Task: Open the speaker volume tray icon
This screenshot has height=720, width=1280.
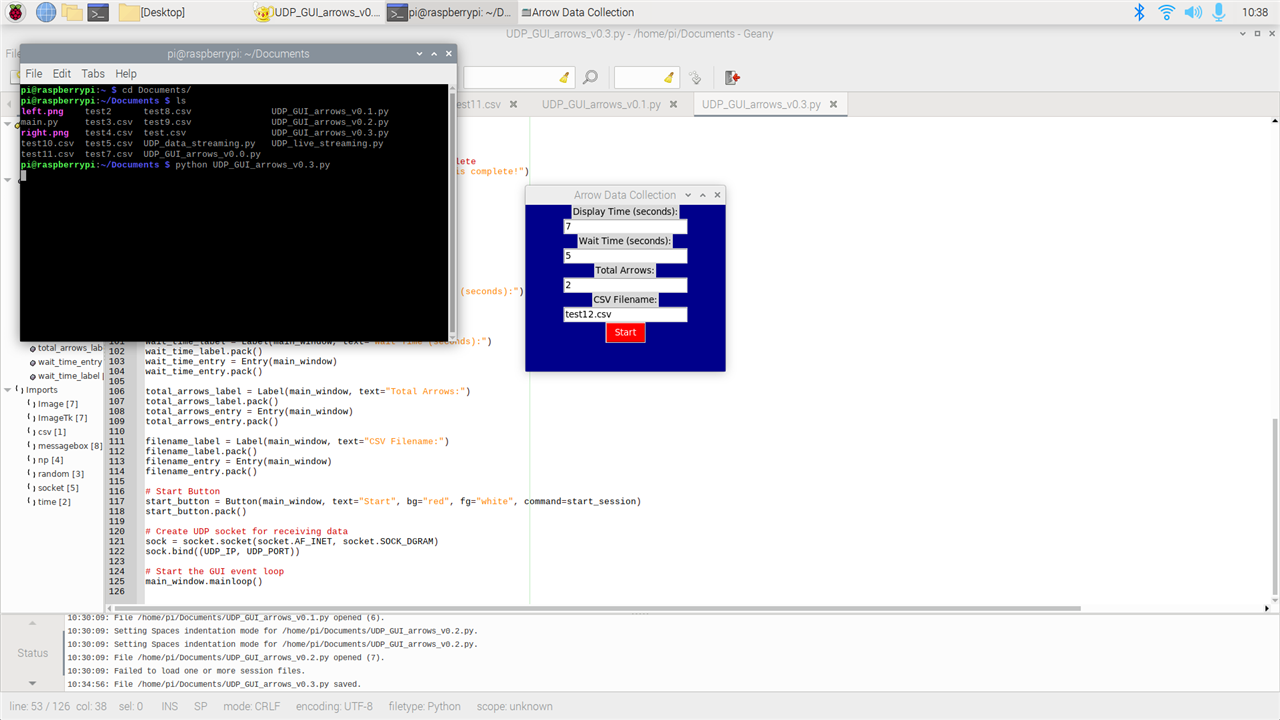Action: click(1193, 12)
